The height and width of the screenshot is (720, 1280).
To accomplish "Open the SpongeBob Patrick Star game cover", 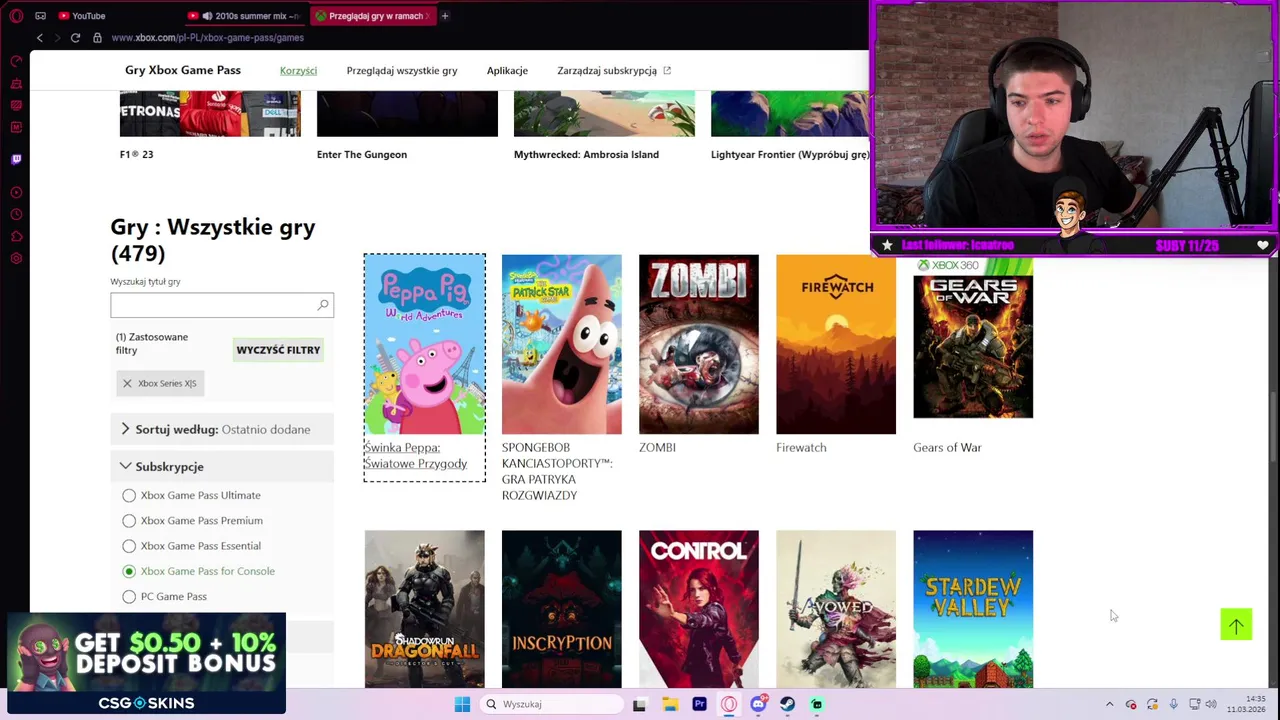I will tap(561, 344).
